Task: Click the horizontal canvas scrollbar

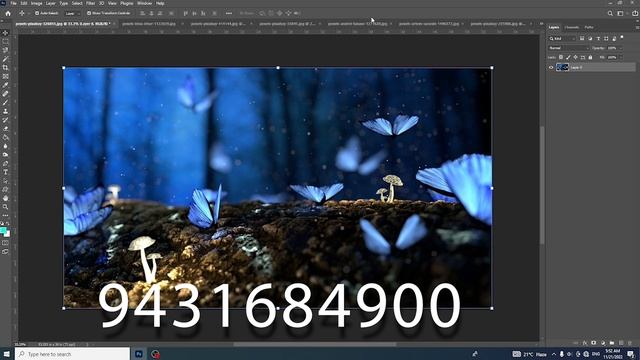Action: (314, 344)
